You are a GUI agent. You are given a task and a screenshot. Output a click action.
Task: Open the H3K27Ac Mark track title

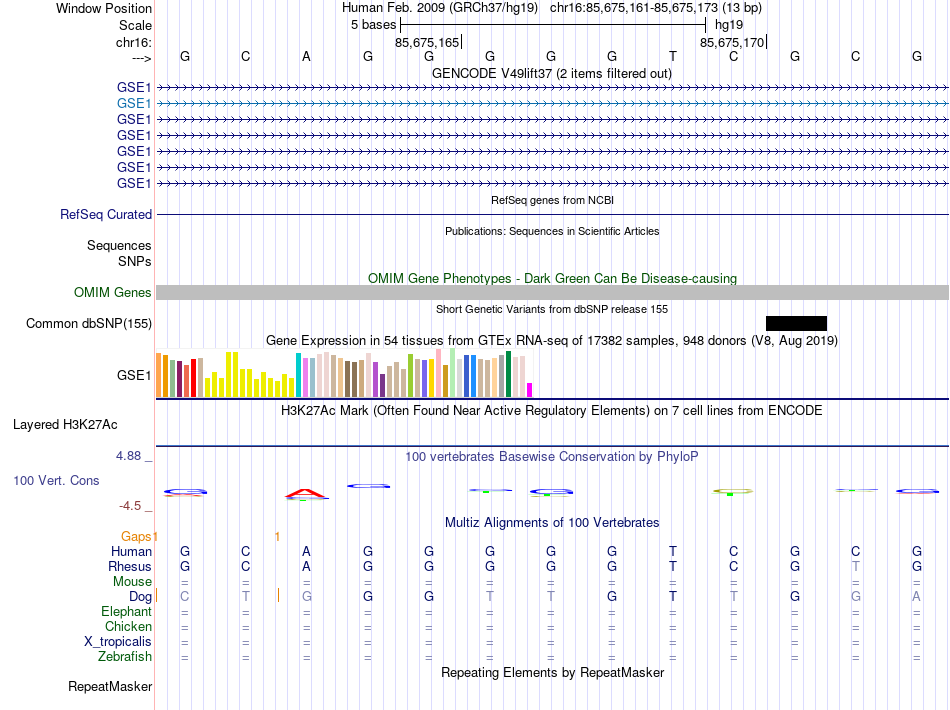552,411
